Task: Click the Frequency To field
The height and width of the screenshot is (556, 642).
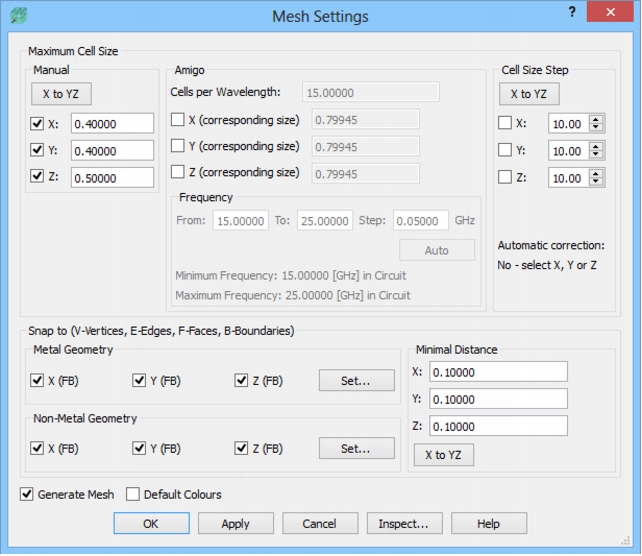Action: [325, 221]
